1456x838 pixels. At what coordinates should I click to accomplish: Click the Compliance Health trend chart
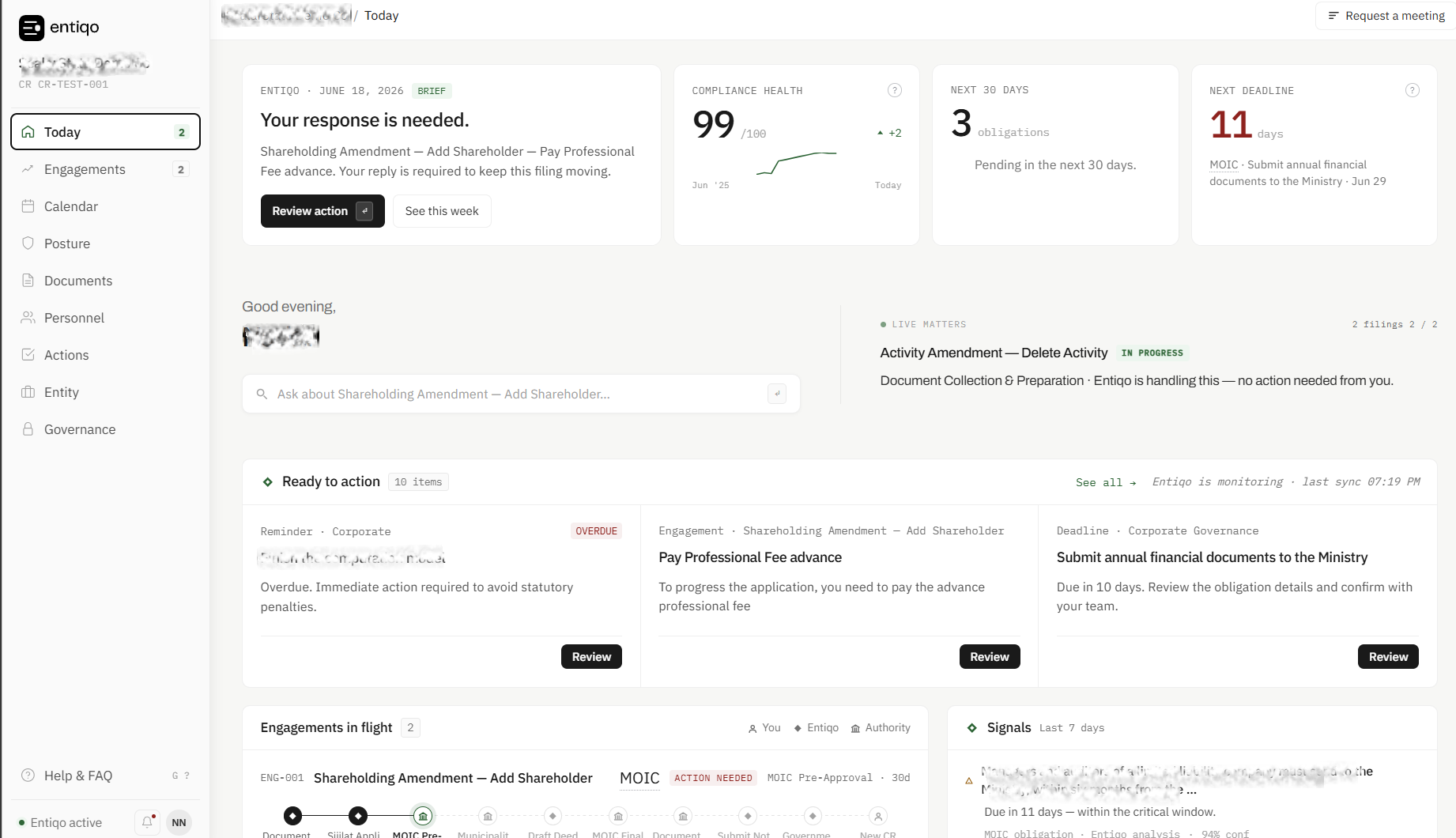(796, 162)
